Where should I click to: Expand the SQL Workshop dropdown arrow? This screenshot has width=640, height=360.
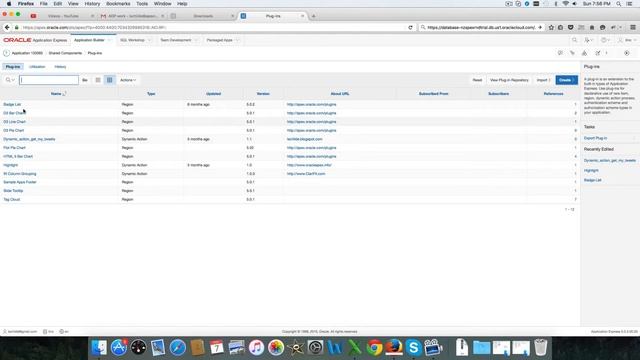coord(149,40)
